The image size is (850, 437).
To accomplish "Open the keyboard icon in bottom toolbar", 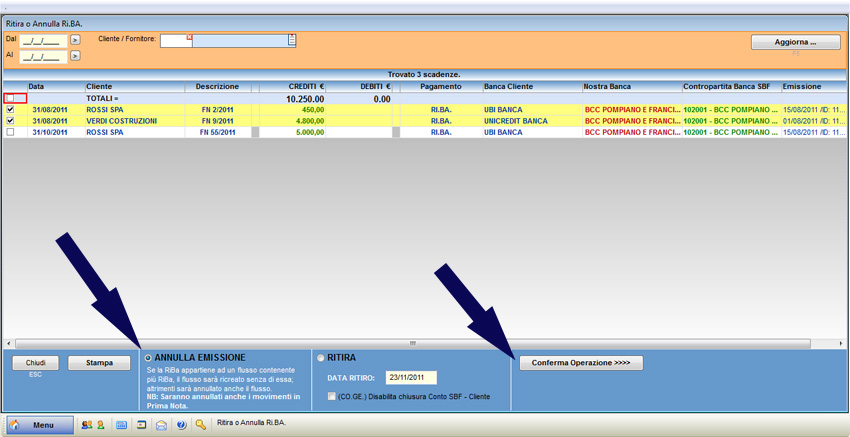I will (122, 425).
